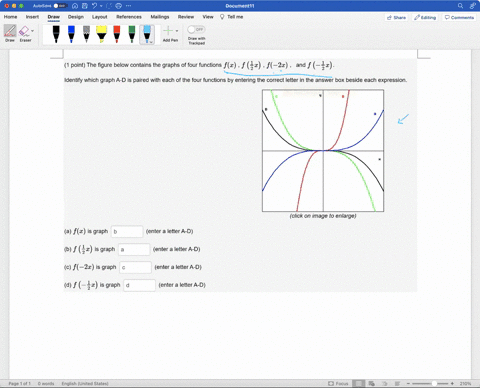Select the Print Layout view icon
The width and height of the screenshot is (480, 388).
[359, 384]
